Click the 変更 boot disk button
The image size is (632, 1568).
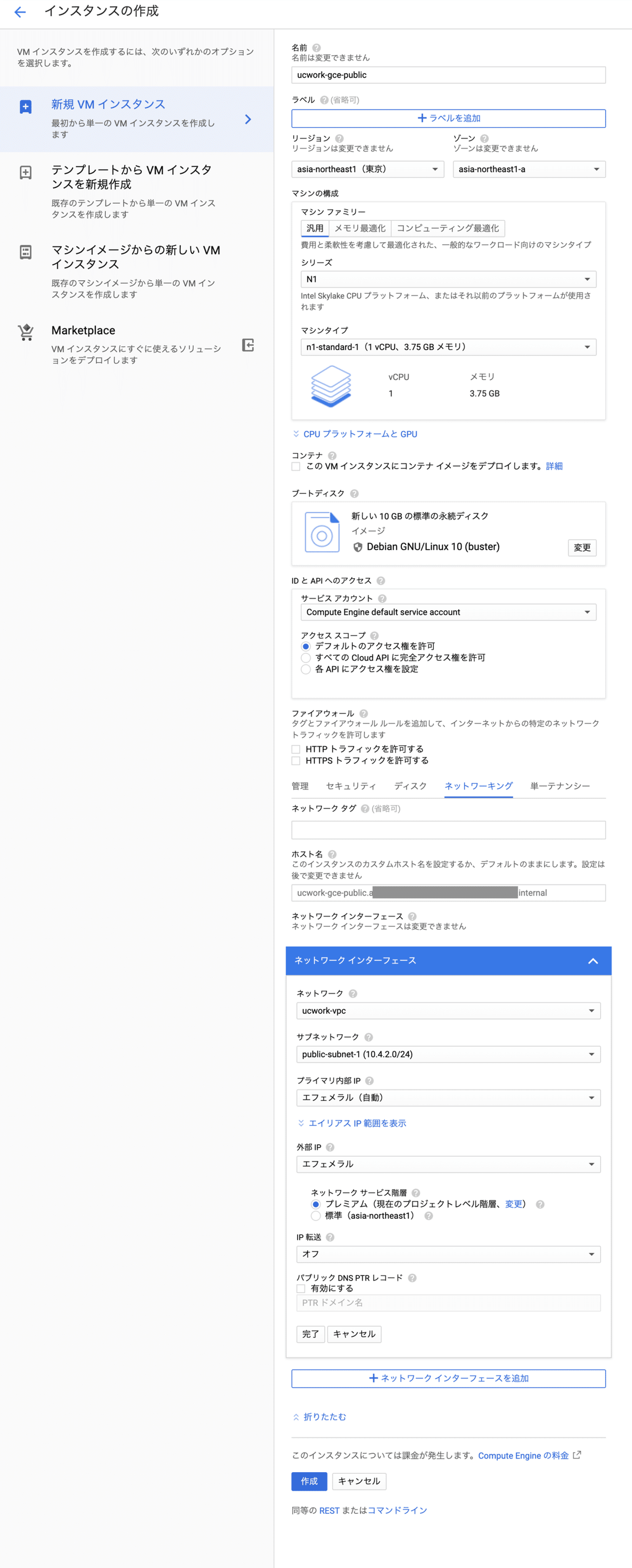[582, 548]
